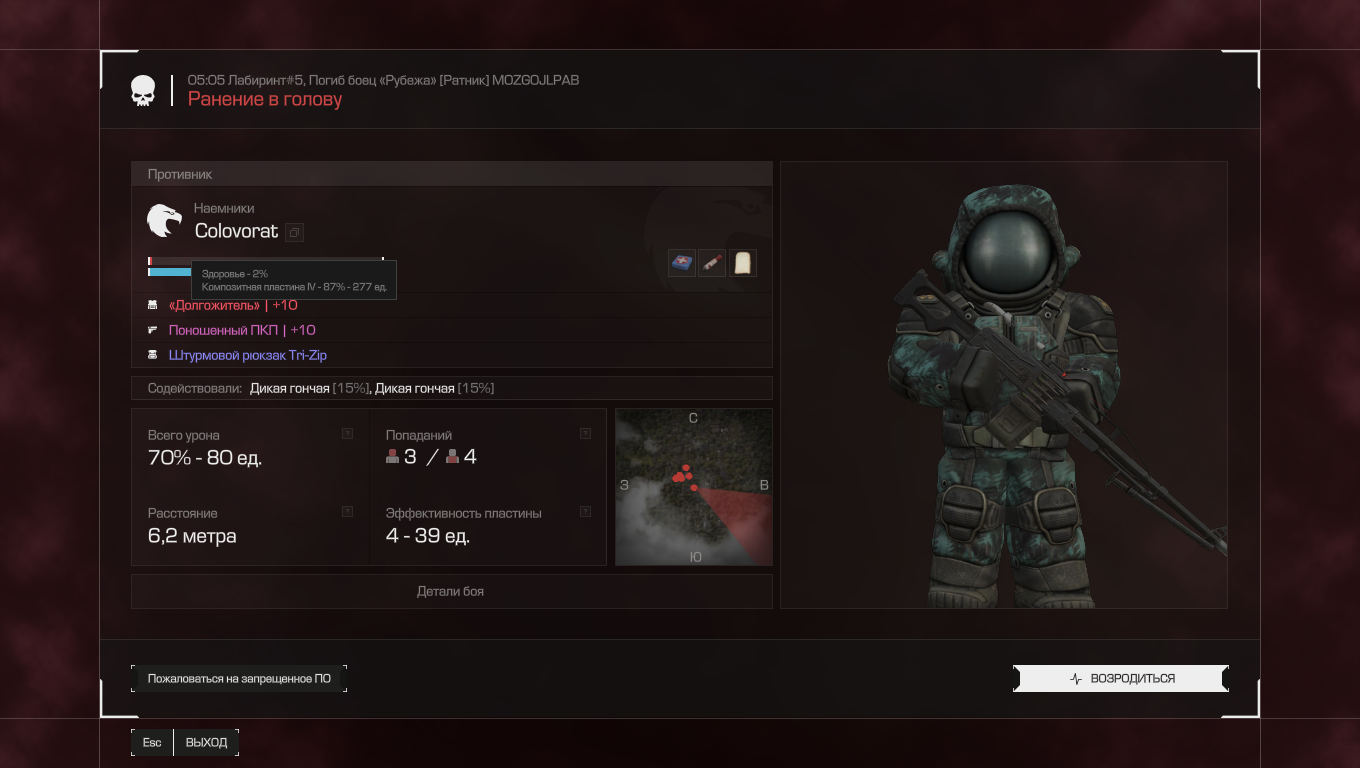The image size is (1360, 768).
Task: Select the blue medkit item icon
Action: click(x=682, y=263)
